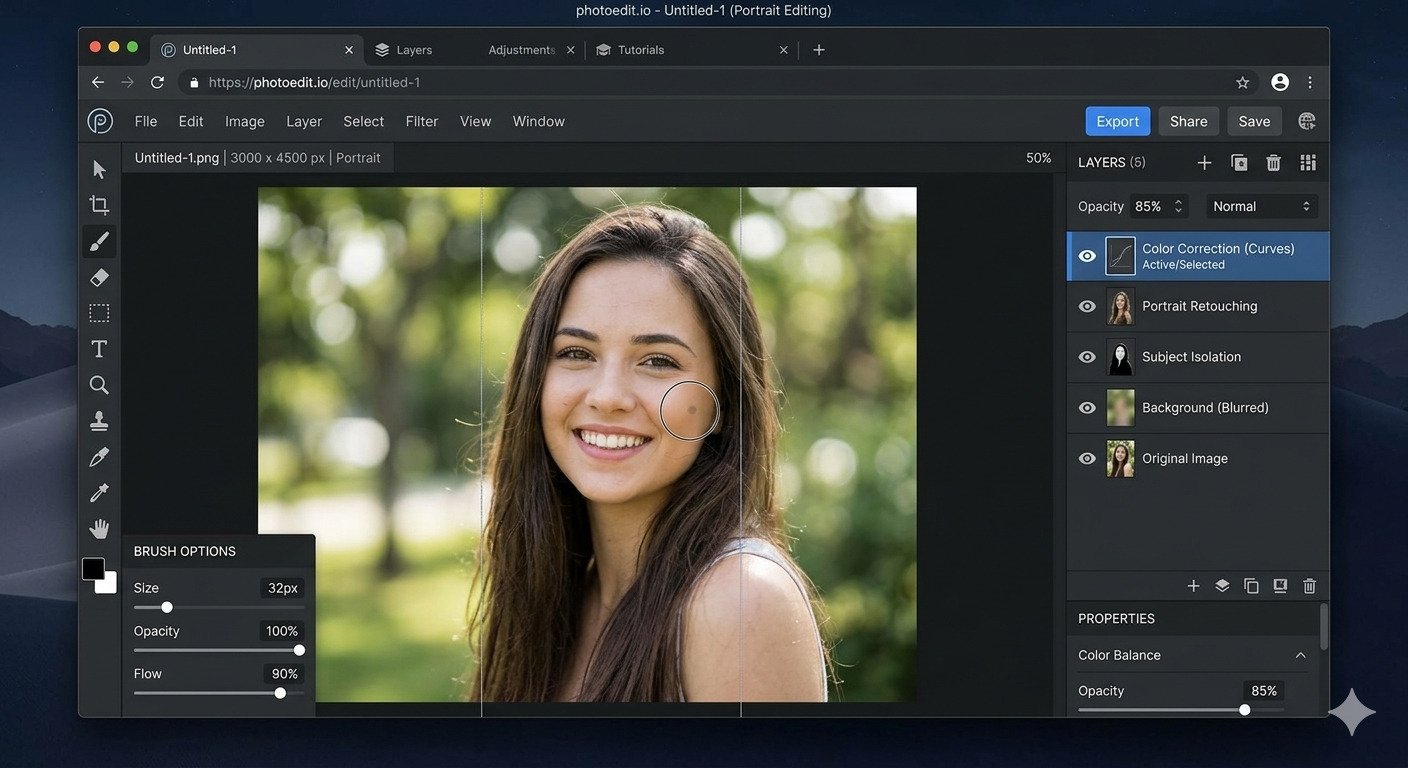1408x768 pixels.
Task: Click stacked layers icon above PROPERTIES
Action: point(1222,586)
